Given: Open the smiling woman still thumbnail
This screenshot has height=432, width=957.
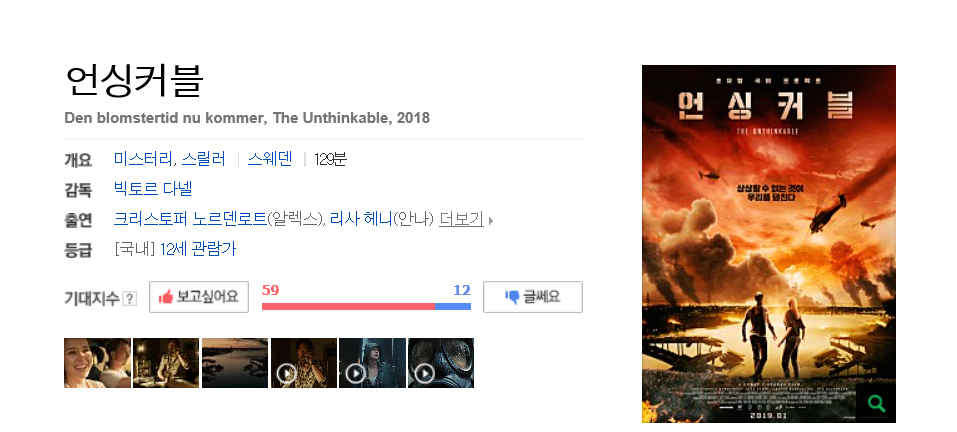Looking at the screenshot, I should 97,363.
